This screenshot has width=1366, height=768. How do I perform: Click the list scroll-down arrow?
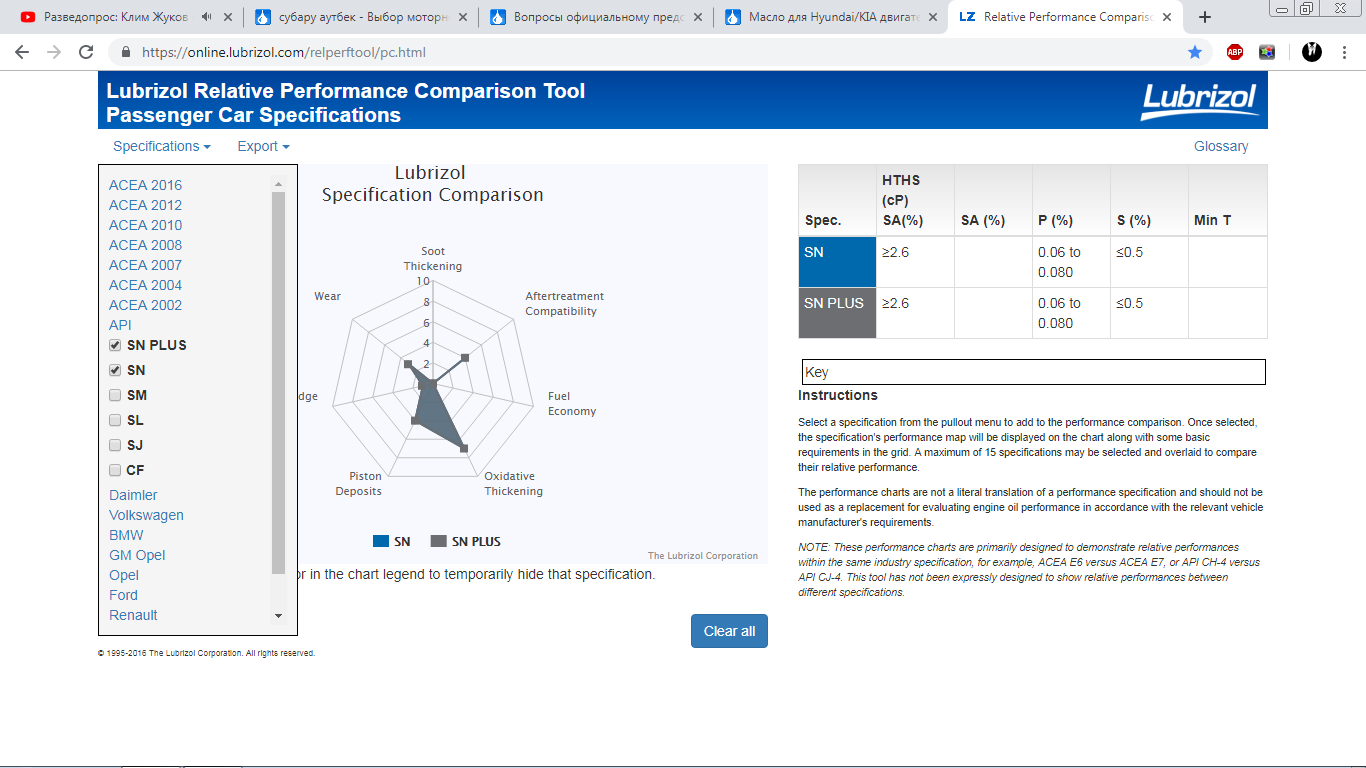(x=278, y=616)
